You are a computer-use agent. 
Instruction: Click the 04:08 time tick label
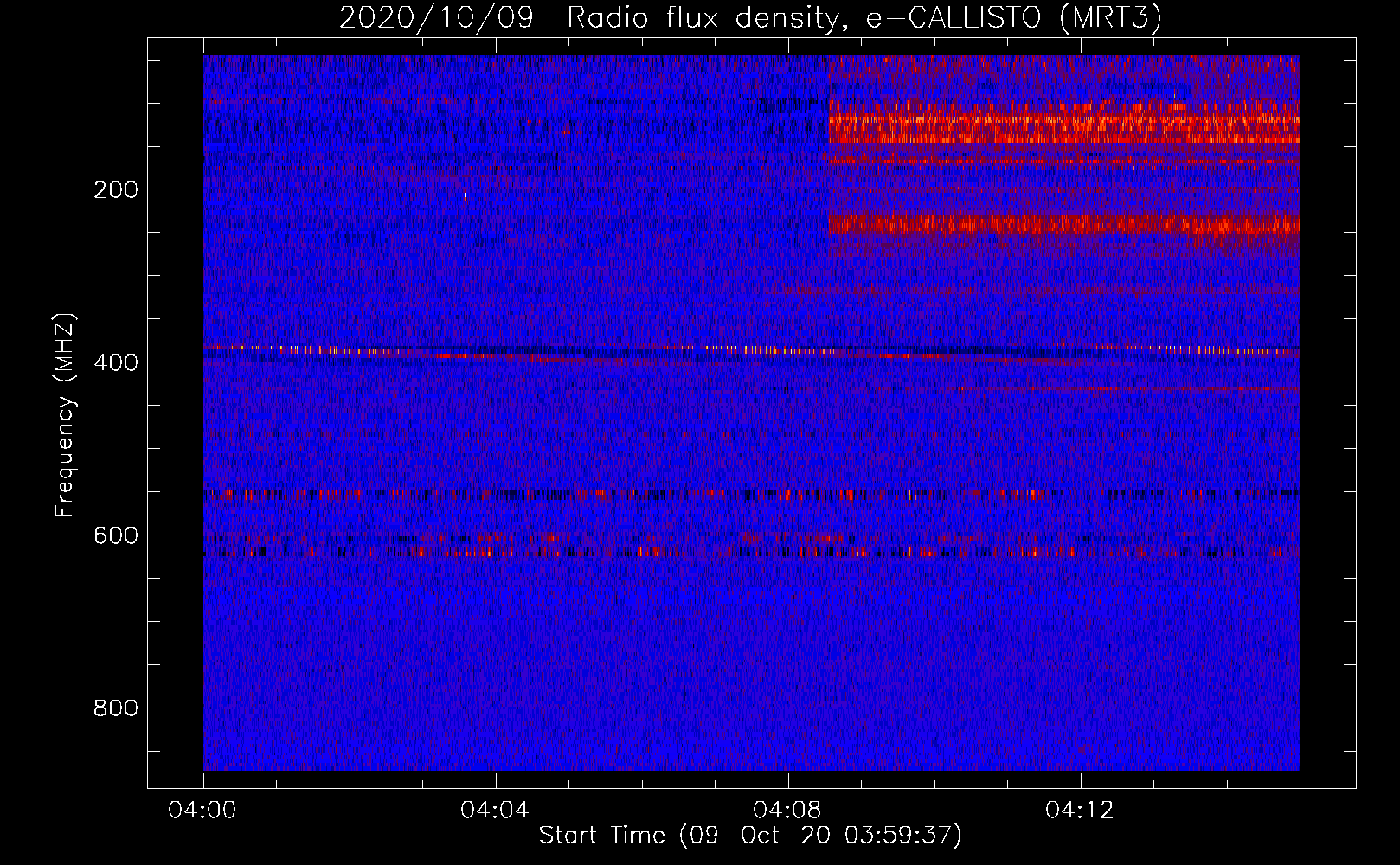(x=787, y=811)
